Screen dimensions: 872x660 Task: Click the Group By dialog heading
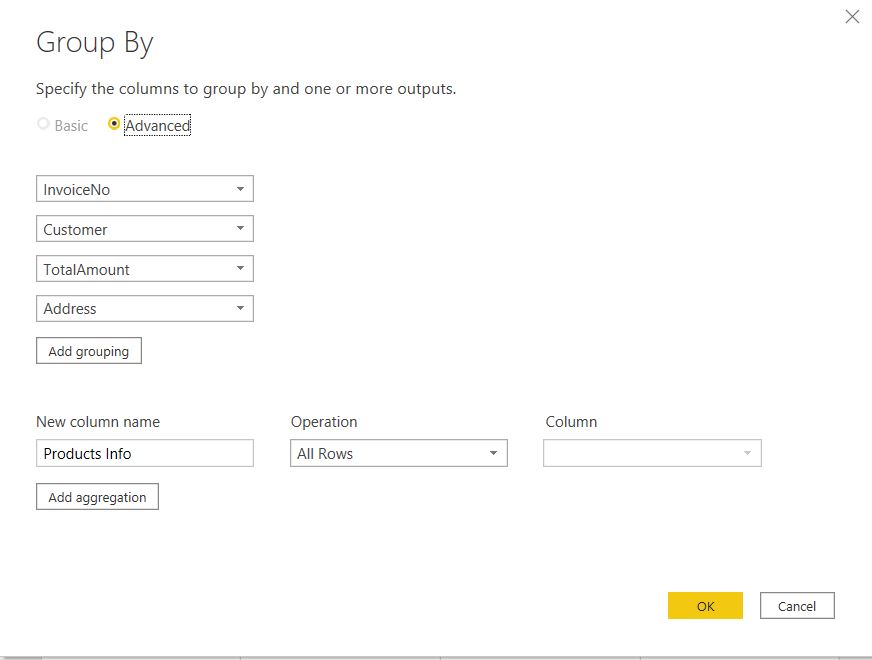tap(95, 43)
